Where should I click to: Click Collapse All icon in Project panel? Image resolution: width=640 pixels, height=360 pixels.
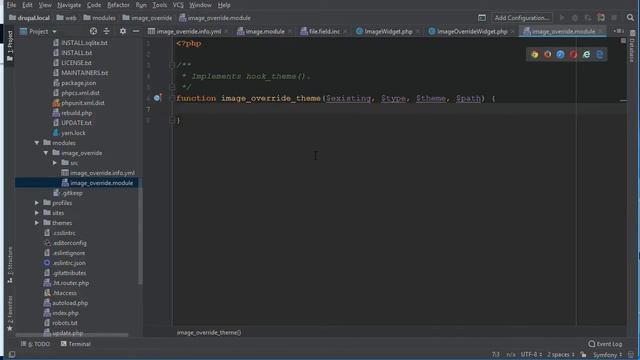(107, 31)
